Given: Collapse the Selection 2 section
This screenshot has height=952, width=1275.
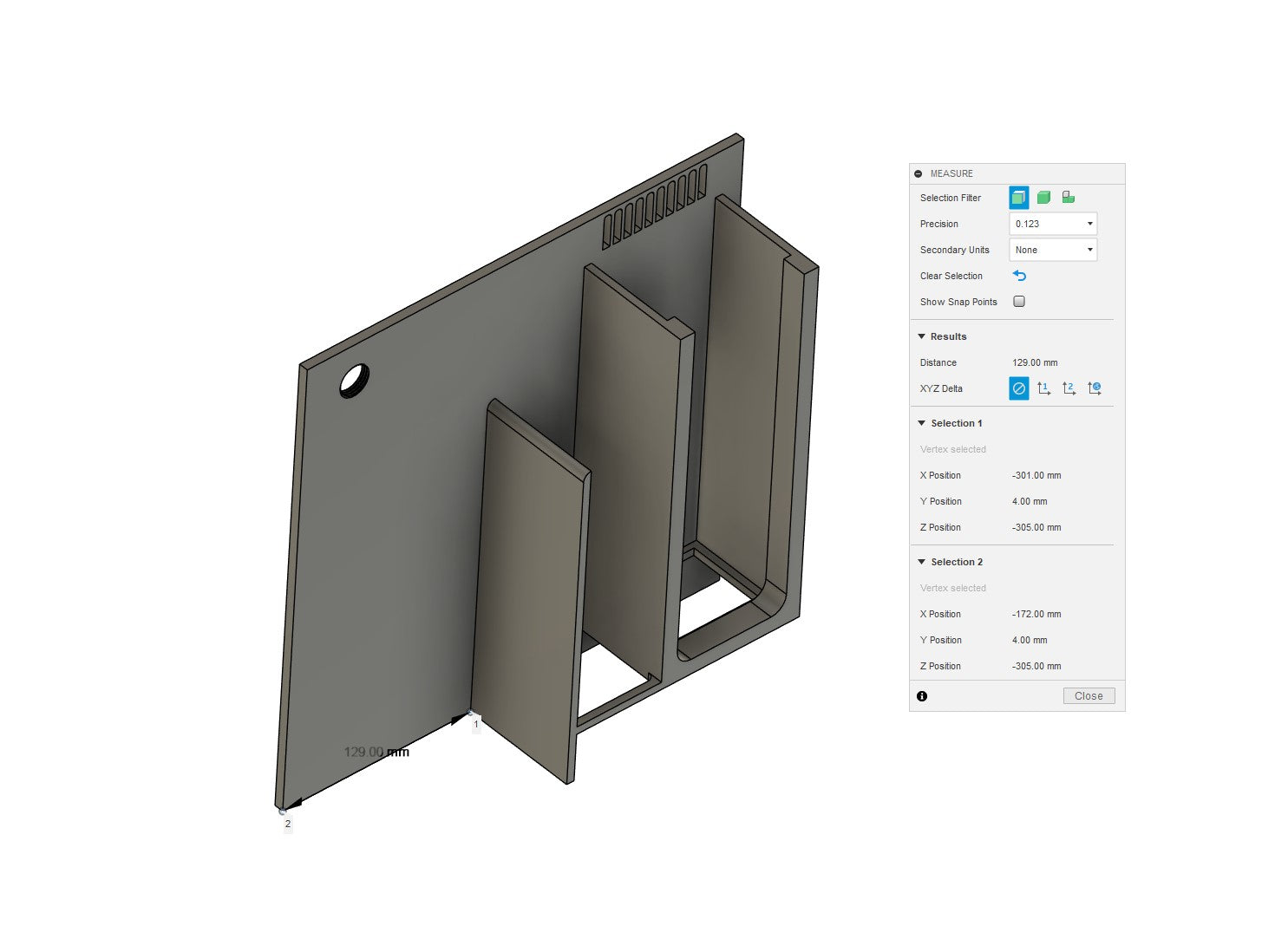Looking at the screenshot, I should tap(922, 562).
